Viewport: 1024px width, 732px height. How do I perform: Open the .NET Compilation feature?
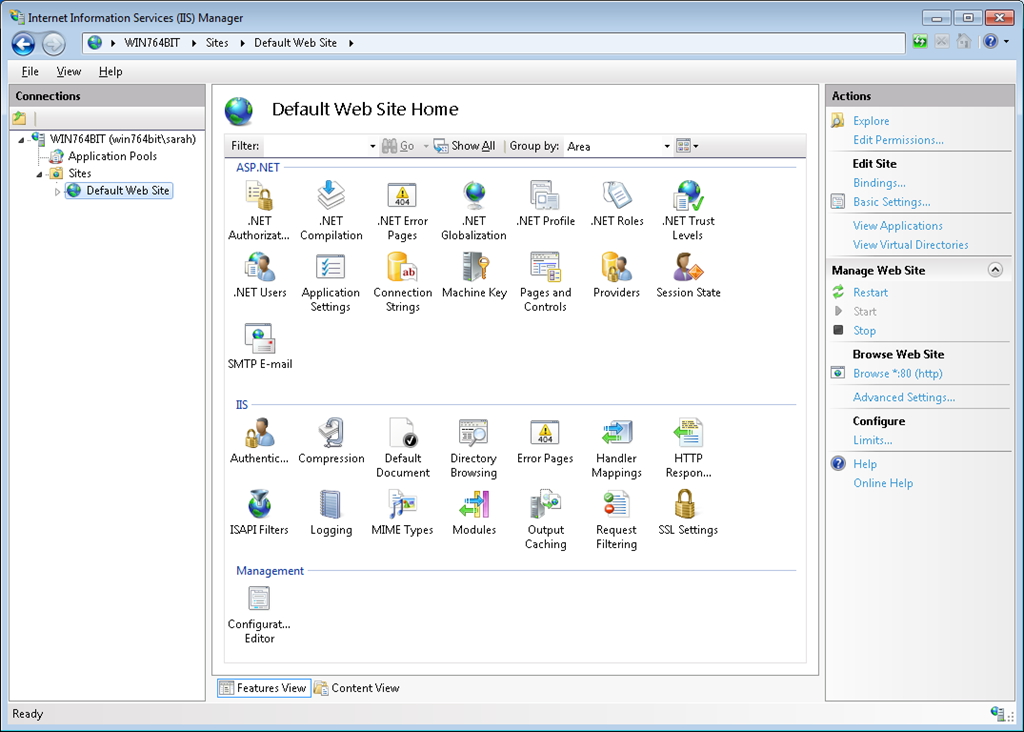click(x=331, y=210)
